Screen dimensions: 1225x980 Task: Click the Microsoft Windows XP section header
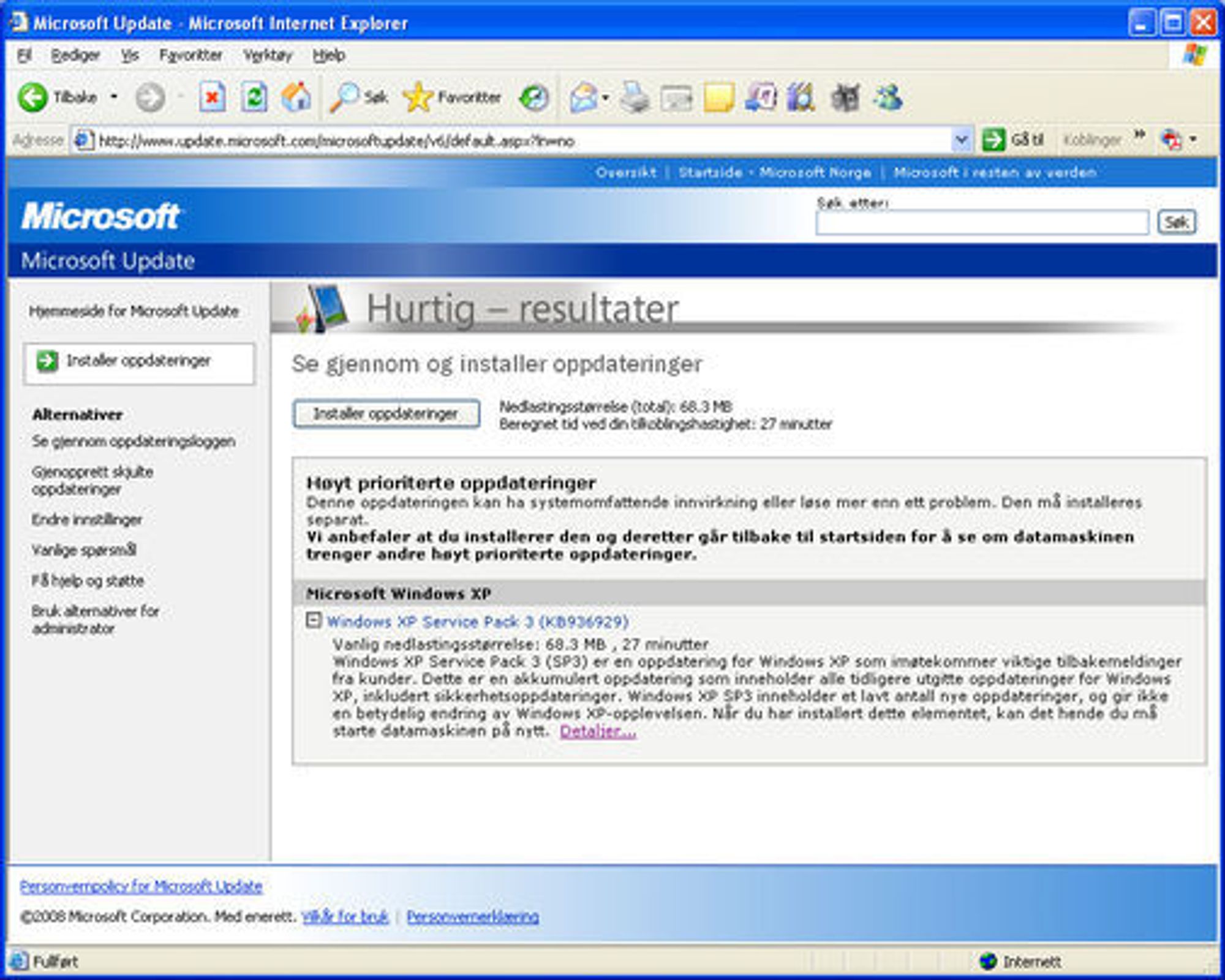[750, 594]
